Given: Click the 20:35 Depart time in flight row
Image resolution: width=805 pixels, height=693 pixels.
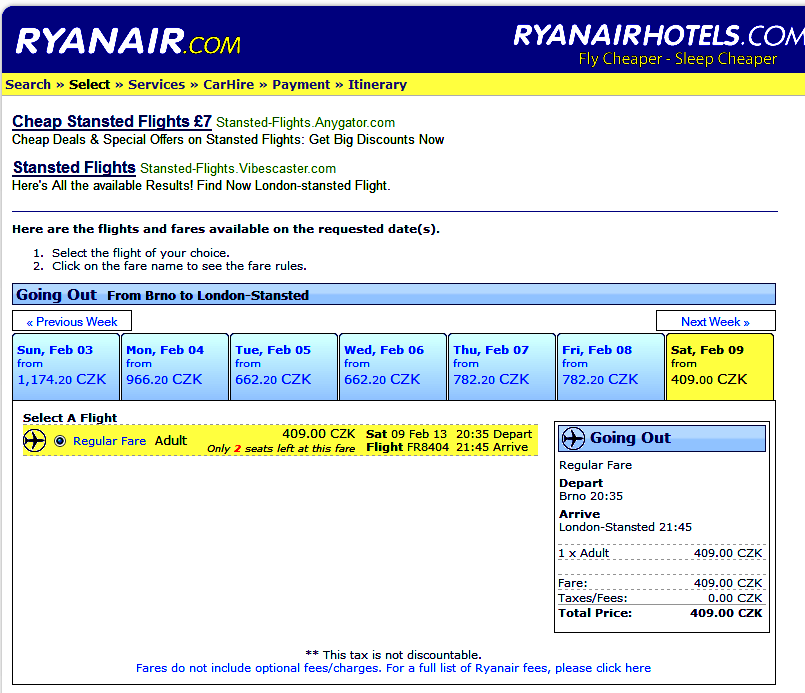Looking at the screenshot, I should 494,434.
